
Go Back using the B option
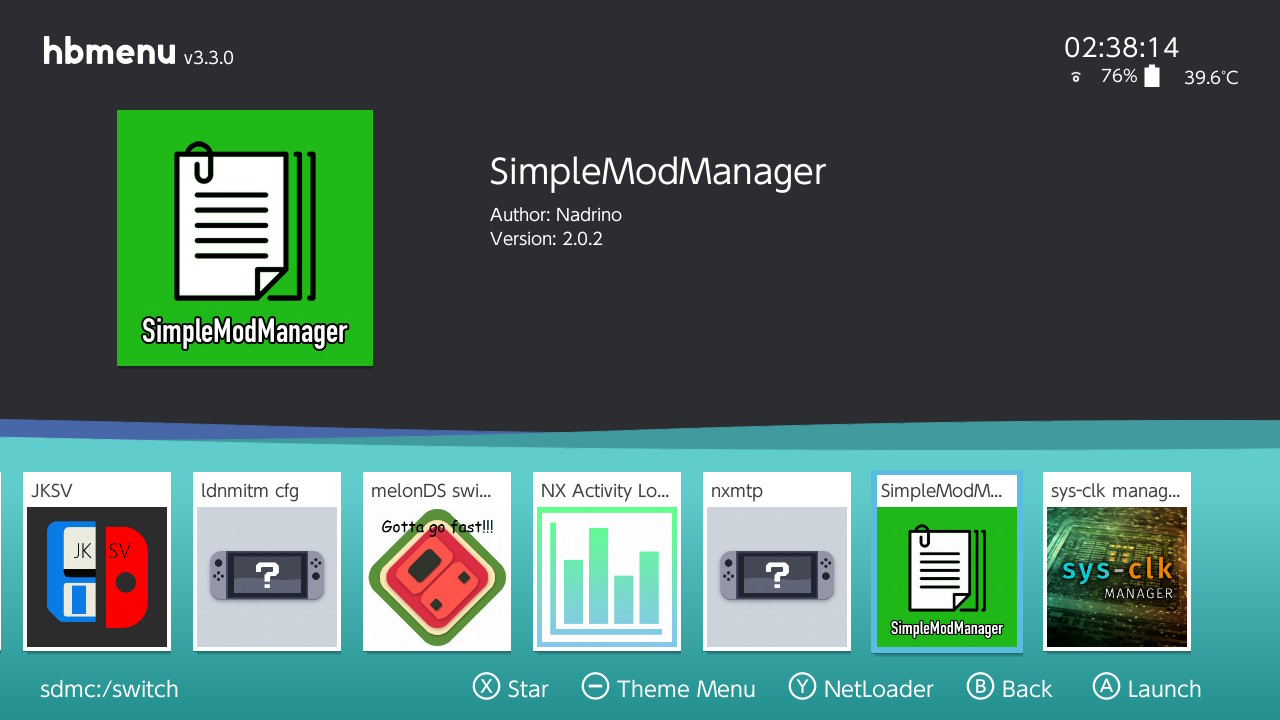pos(1011,688)
